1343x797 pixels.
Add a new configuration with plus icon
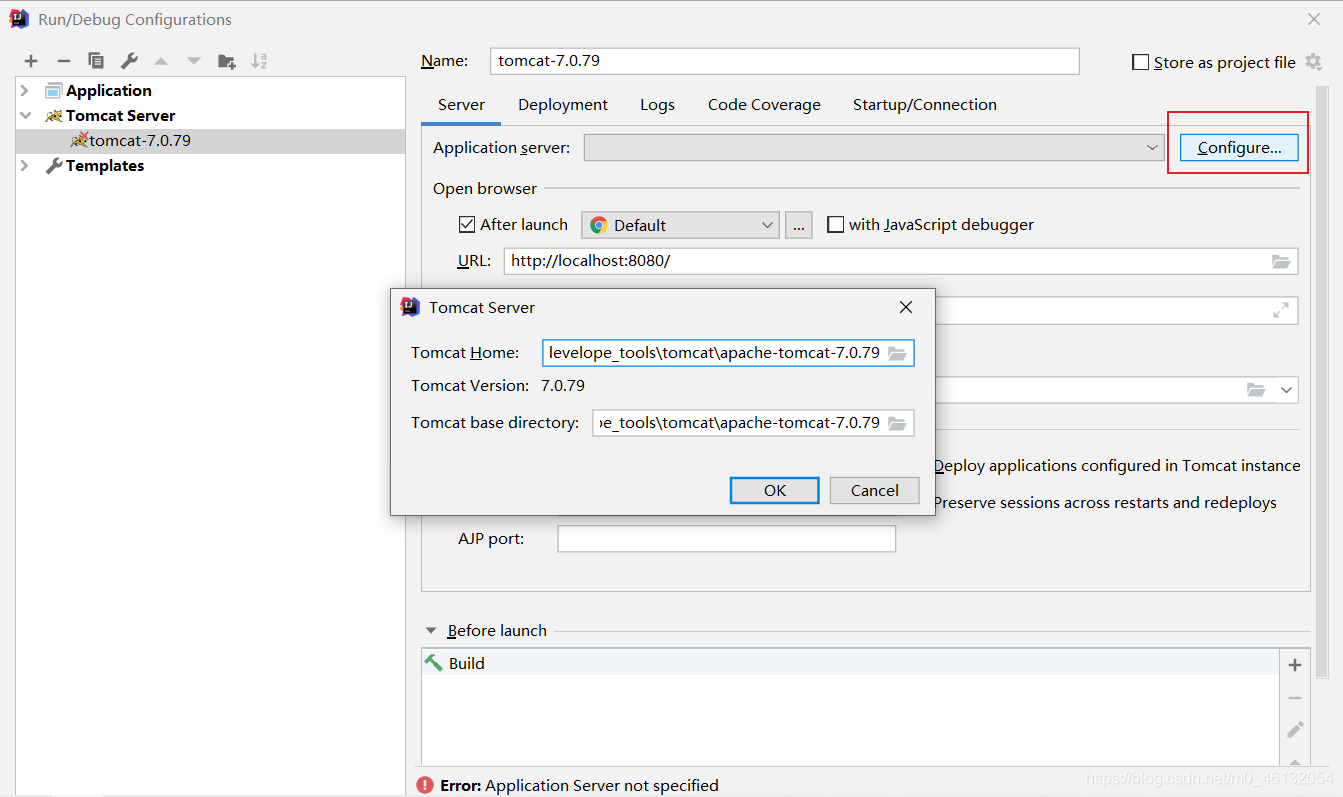point(31,61)
